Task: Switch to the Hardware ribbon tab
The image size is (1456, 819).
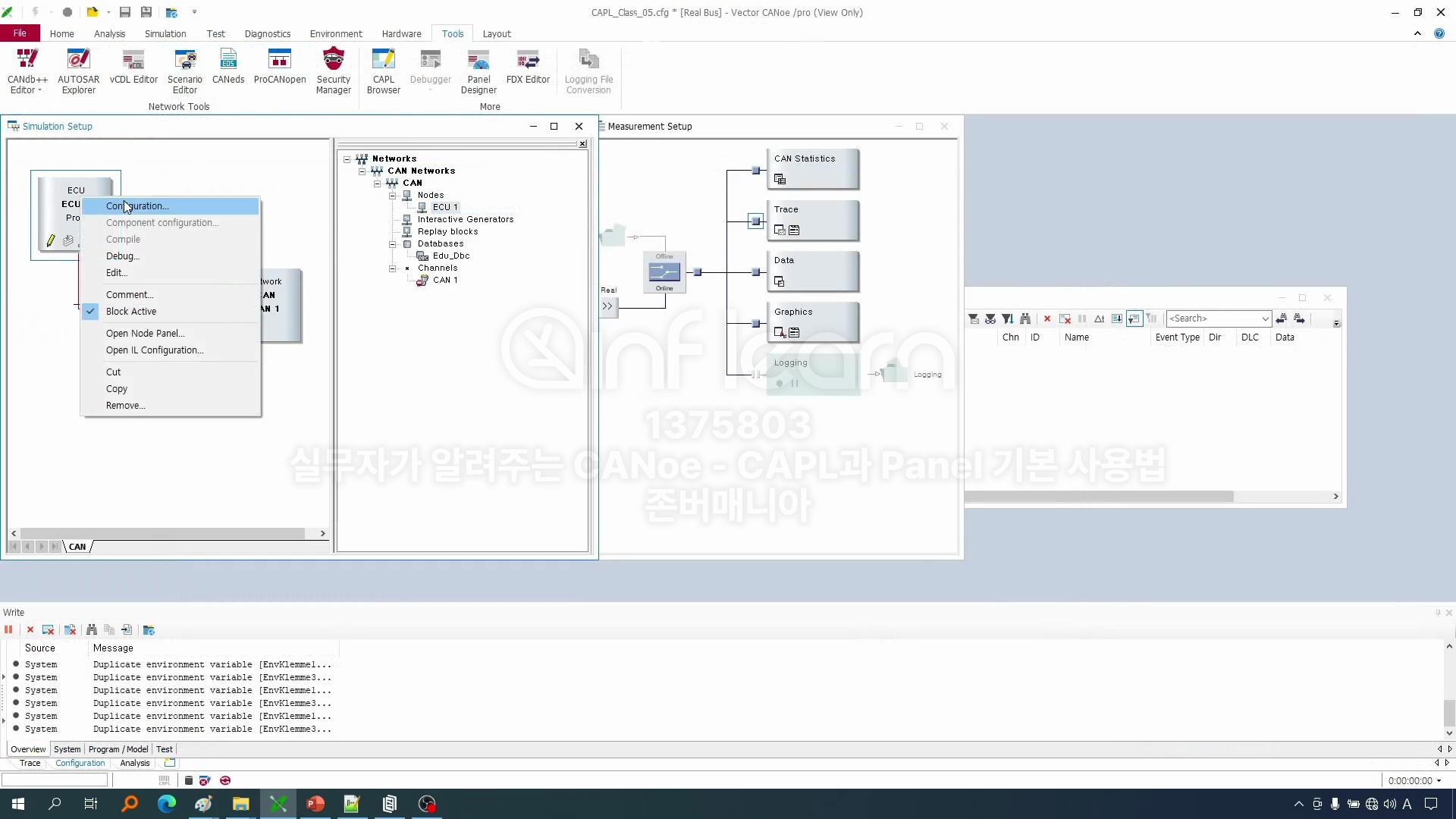Action: (401, 33)
